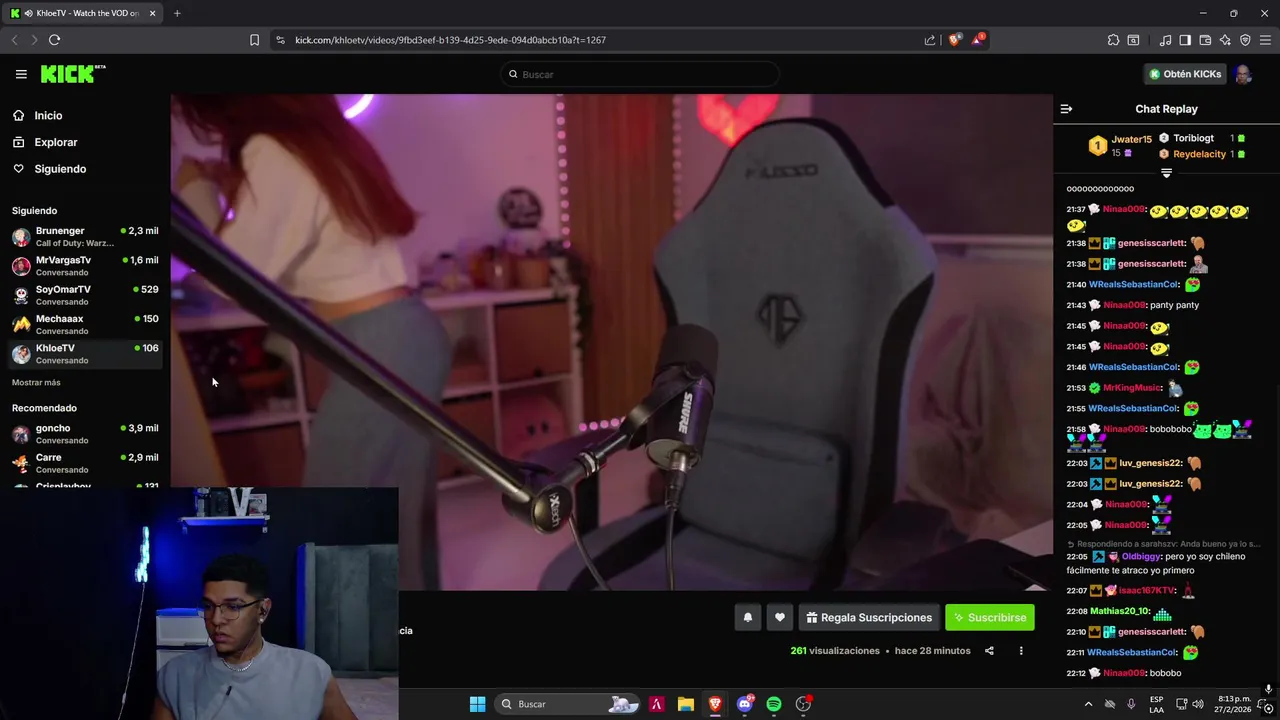Click the Windows taskbar Buscar box
This screenshot has height=720, width=1280.
tap(567, 704)
